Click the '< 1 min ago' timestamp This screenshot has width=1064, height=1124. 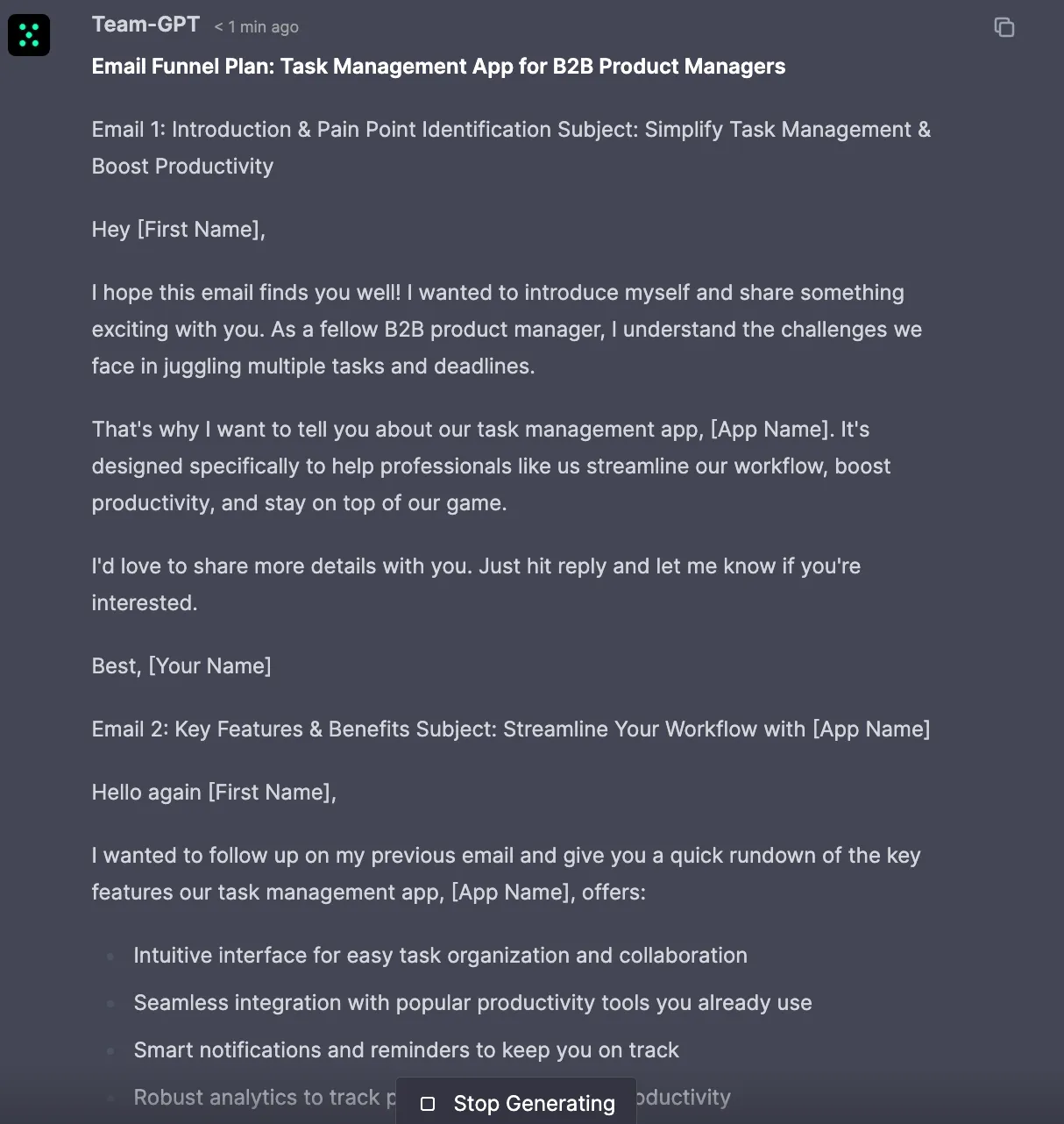pos(256,26)
